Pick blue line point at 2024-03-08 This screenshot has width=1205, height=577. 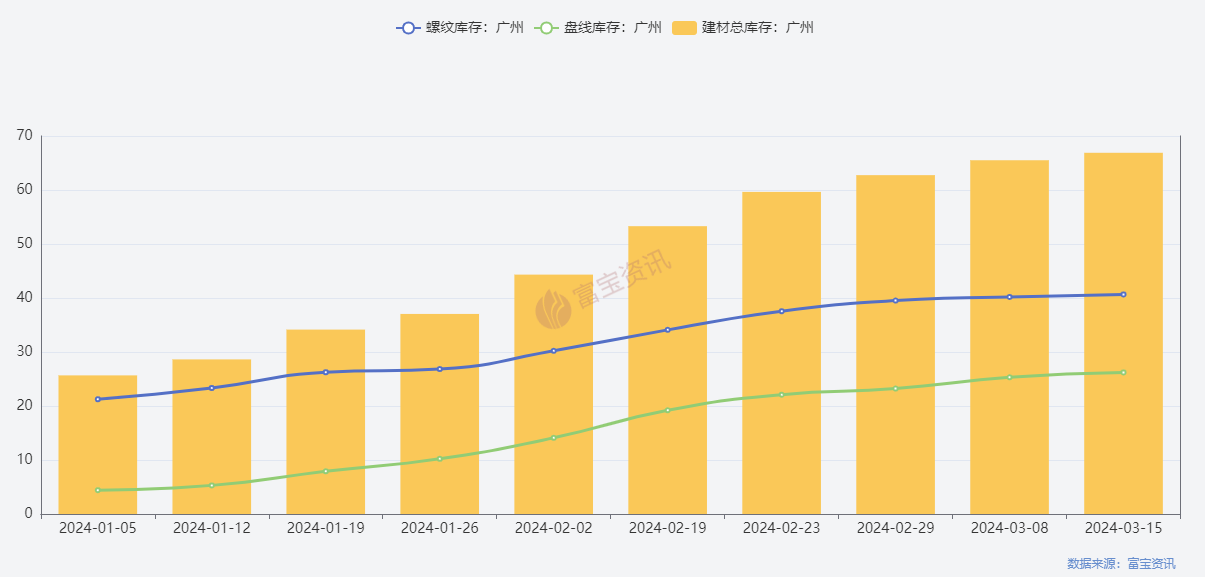pyautogui.click(x=1010, y=297)
